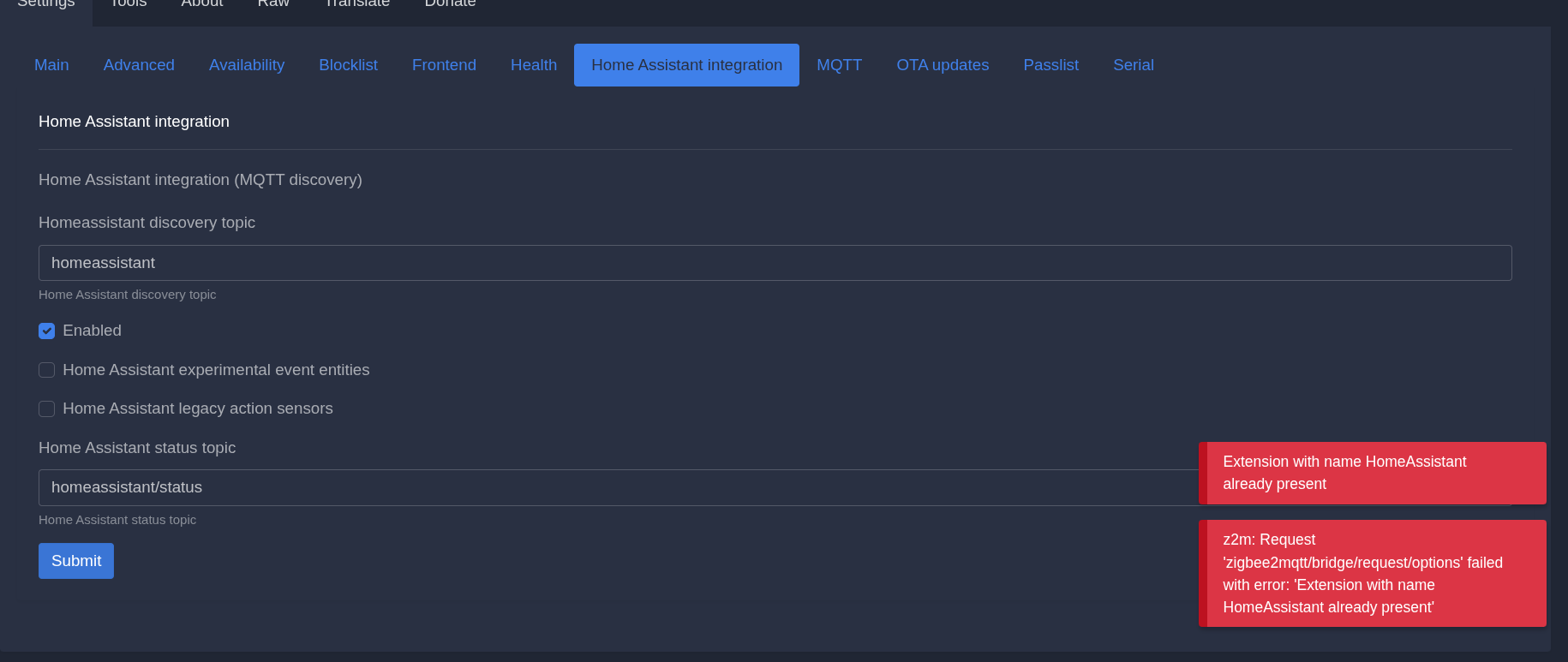
Task: Open the Serial tab
Action: [1133, 65]
